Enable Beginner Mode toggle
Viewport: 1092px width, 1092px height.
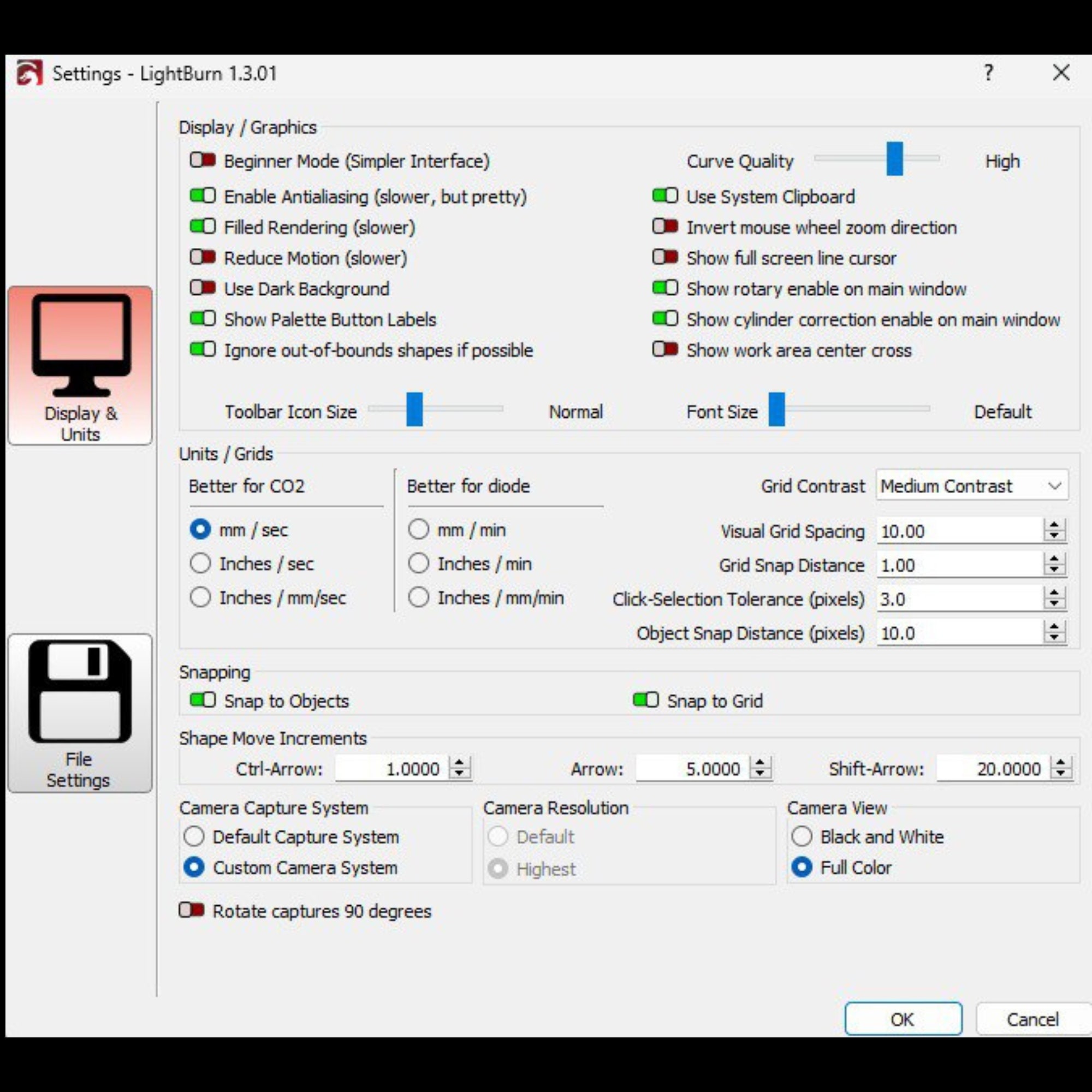tap(203, 161)
